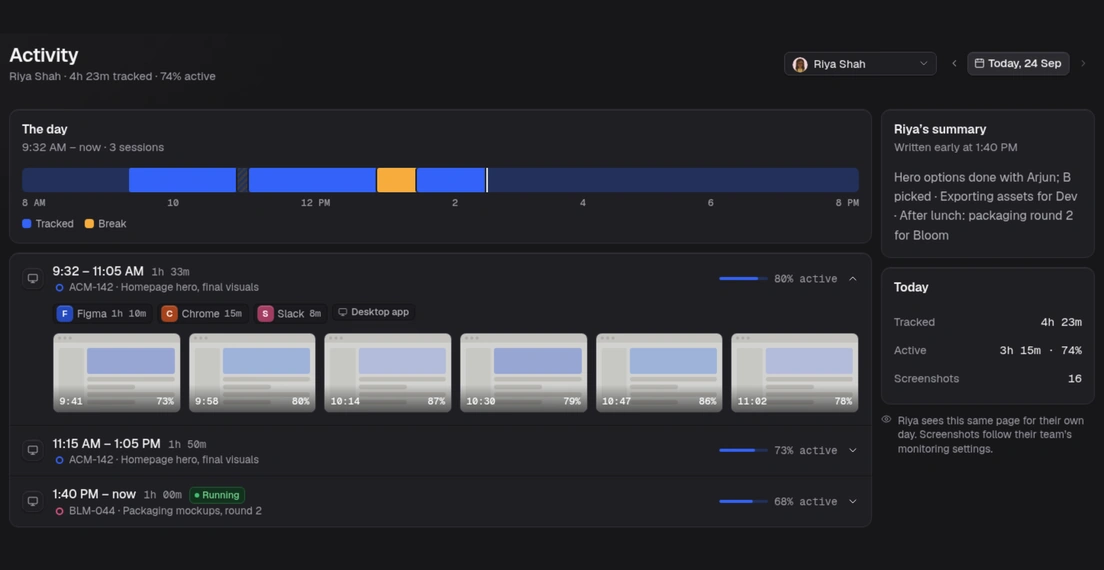The width and height of the screenshot is (1104, 570).
Task: Click ACM-142 task under 9:32 session
Action: (x=163, y=287)
